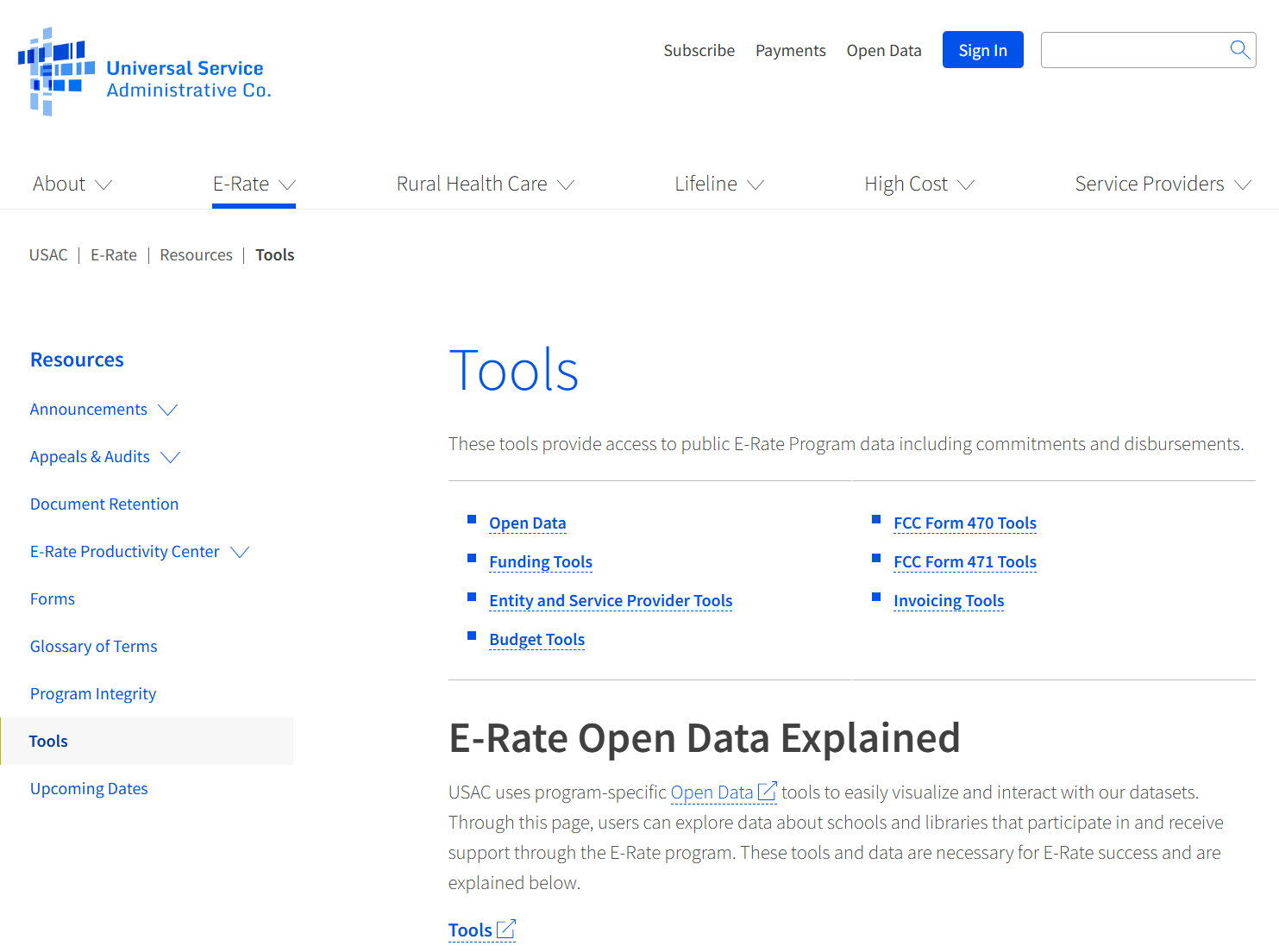Open the Lifeline navigation menu
This screenshot has height=952, width=1279.
pos(718,185)
